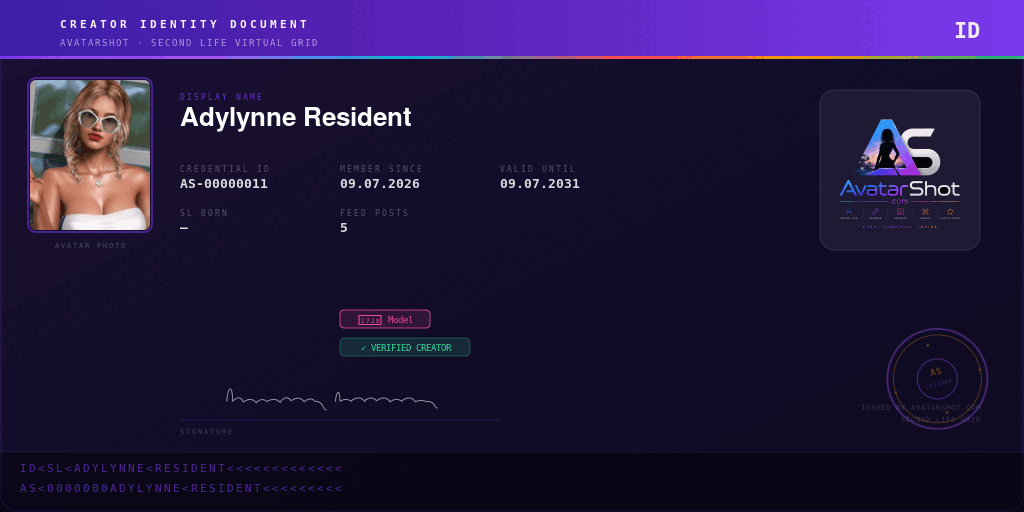
Task: Select the name "Adylynne Resident"
Action: click(x=296, y=118)
